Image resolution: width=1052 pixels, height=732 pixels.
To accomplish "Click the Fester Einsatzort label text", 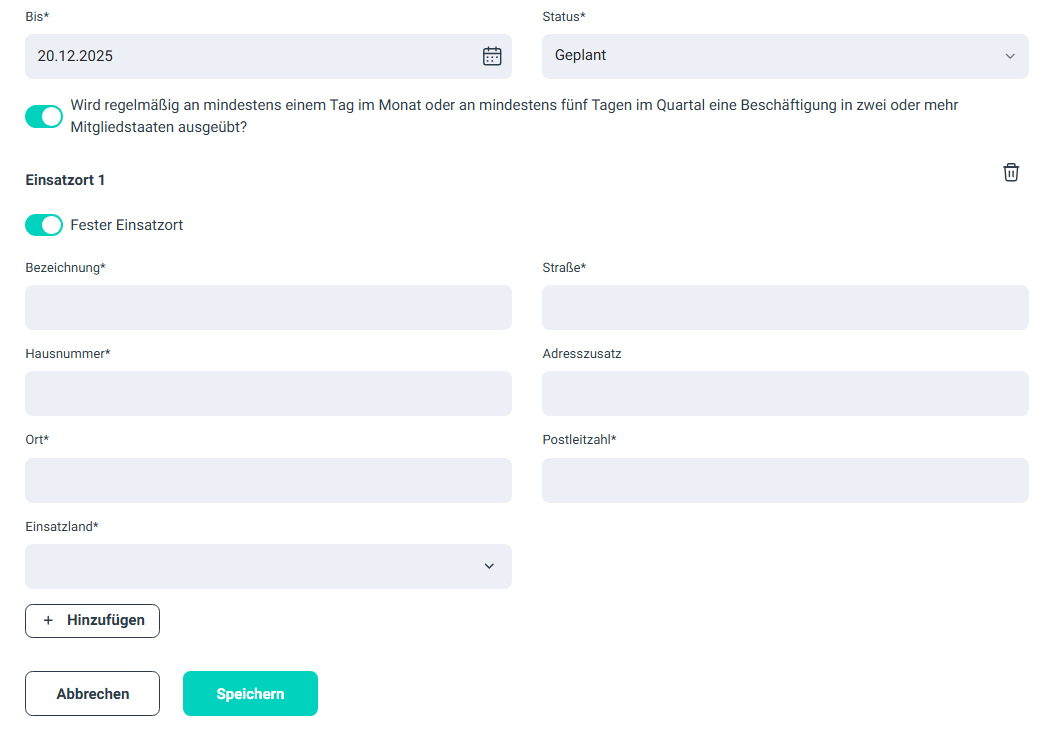I will [x=127, y=225].
